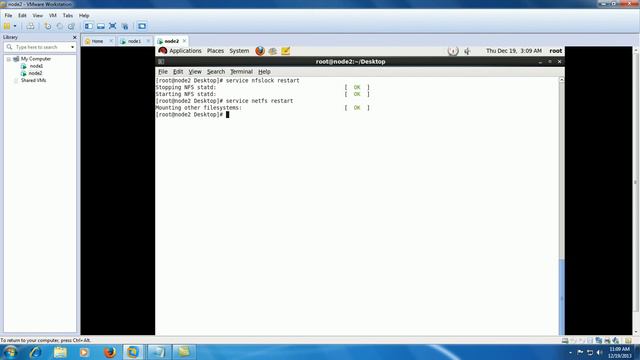Screen dimensions: 640x360
Task: Open the terminal window menu icon
Action: click(161, 62)
